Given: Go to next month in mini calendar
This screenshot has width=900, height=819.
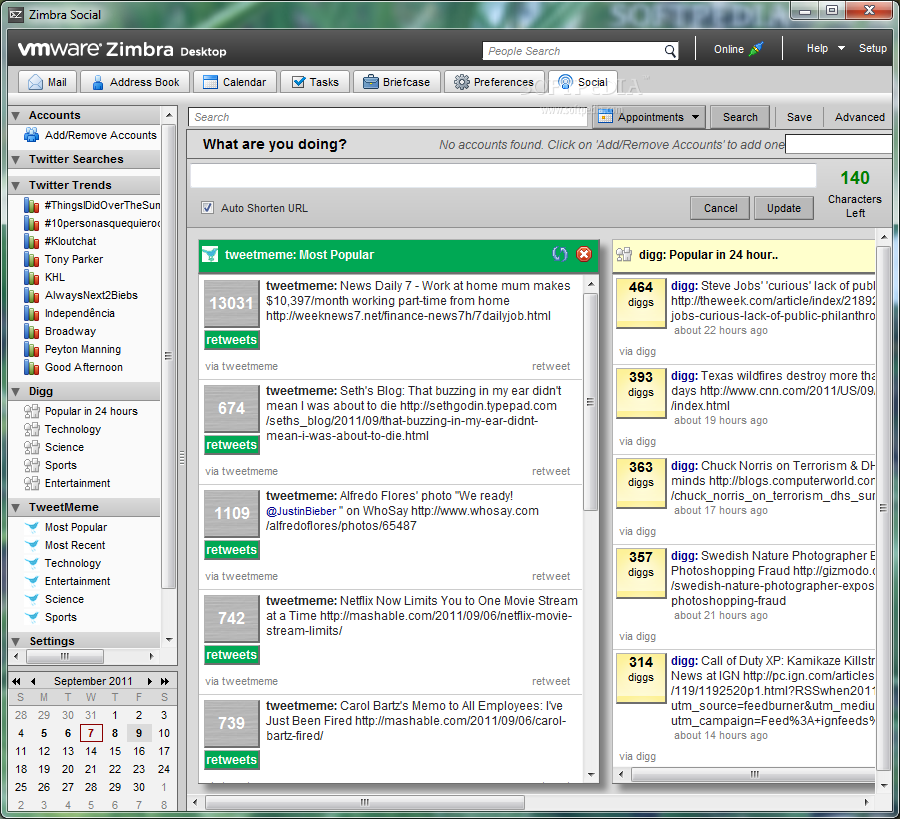Looking at the screenshot, I should pyautogui.click(x=149, y=681).
